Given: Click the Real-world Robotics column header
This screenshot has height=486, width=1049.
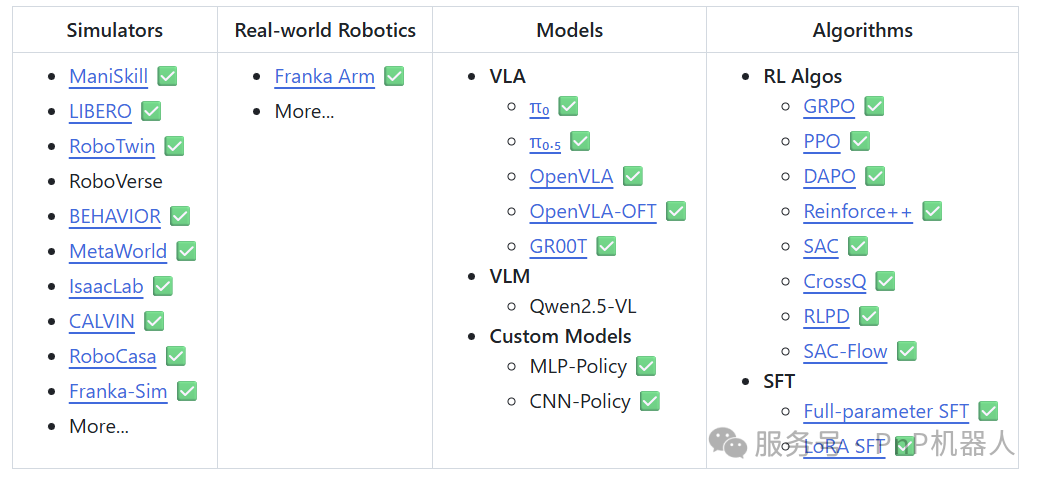Looking at the screenshot, I should (x=325, y=30).
